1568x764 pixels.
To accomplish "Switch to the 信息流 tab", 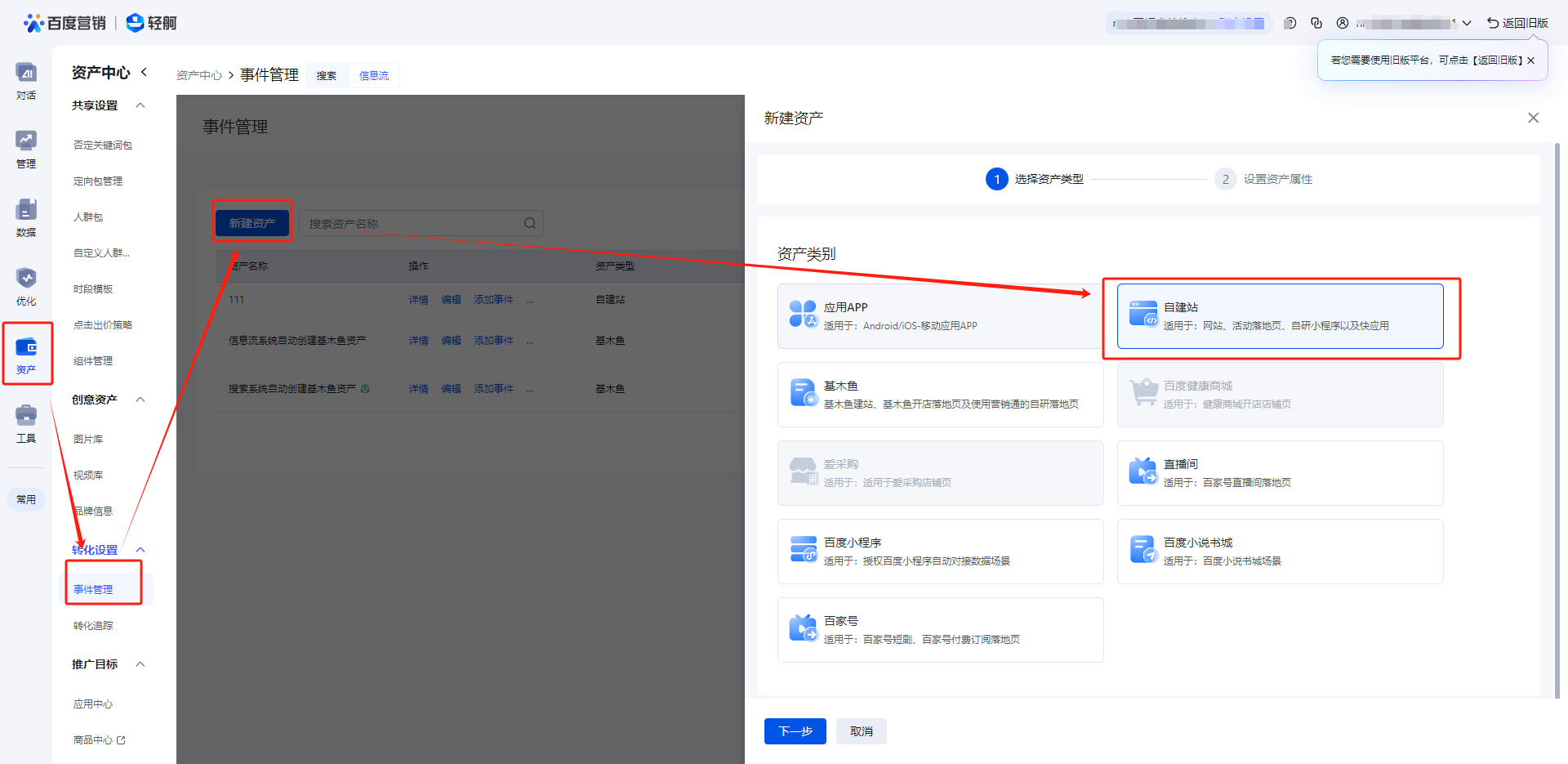I will (x=374, y=75).
